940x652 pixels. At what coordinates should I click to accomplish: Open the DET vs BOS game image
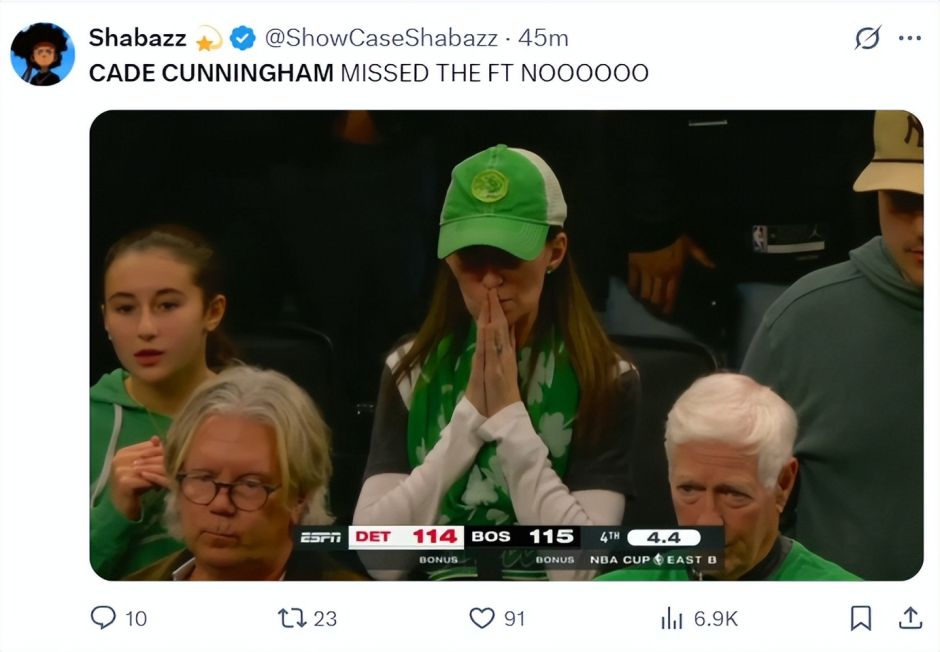click(x=506, y=345)
